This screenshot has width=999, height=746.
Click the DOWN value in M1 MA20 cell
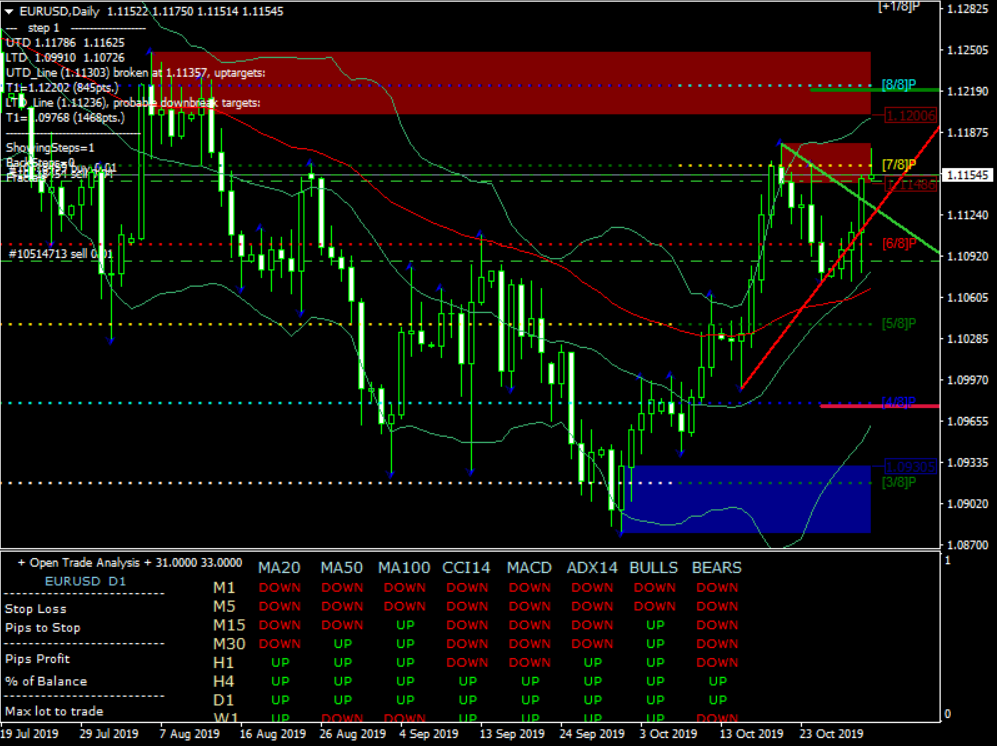click(280, 587)
